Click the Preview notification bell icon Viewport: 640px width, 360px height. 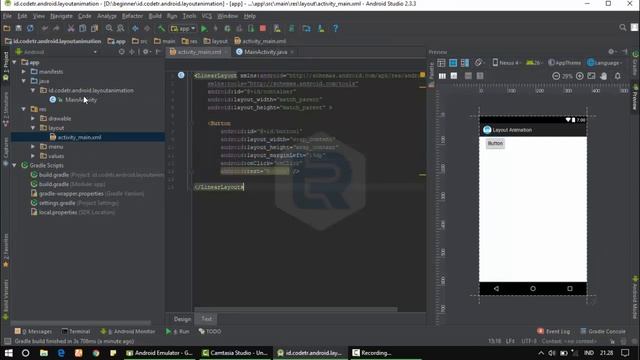[x=618, y=76]
